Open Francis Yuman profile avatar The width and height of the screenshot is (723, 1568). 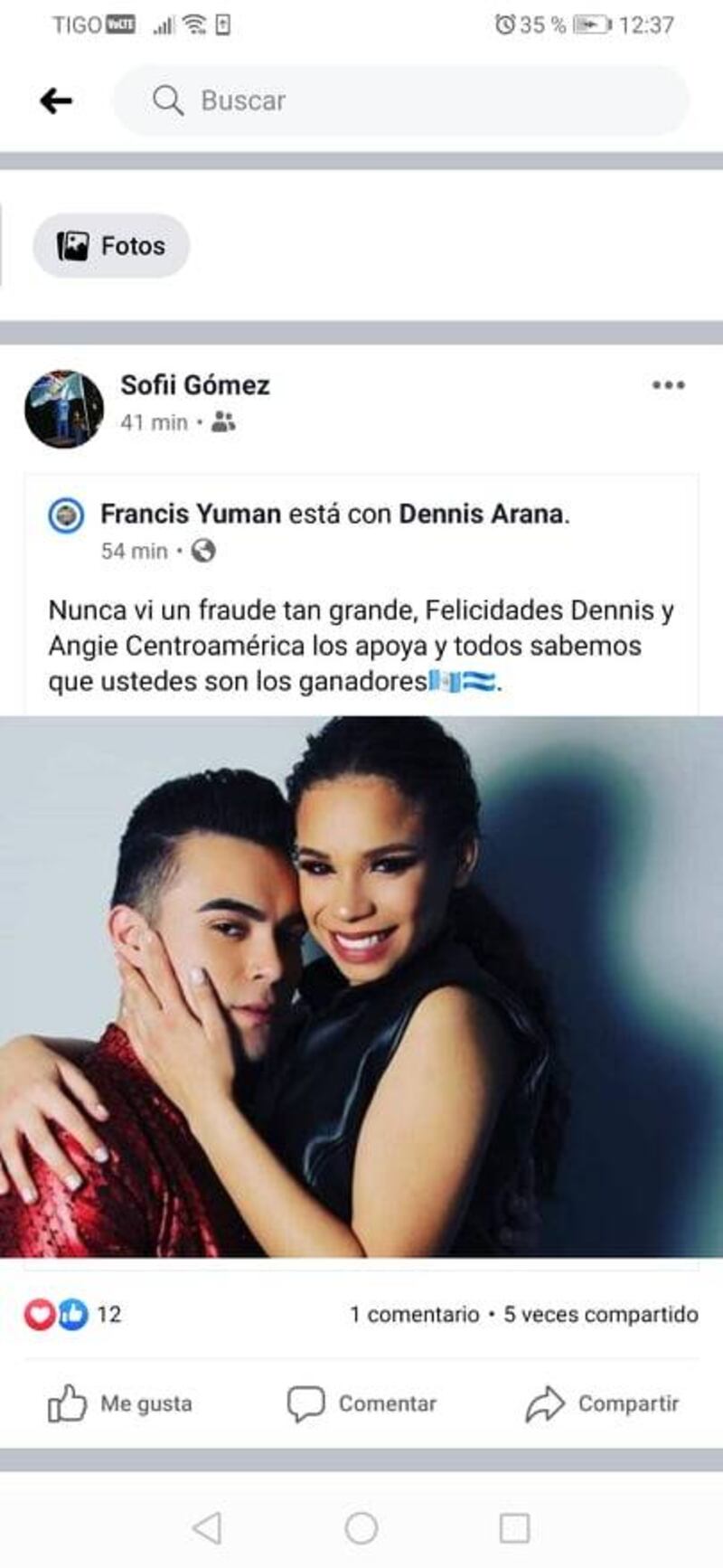(x=66, y=515)
